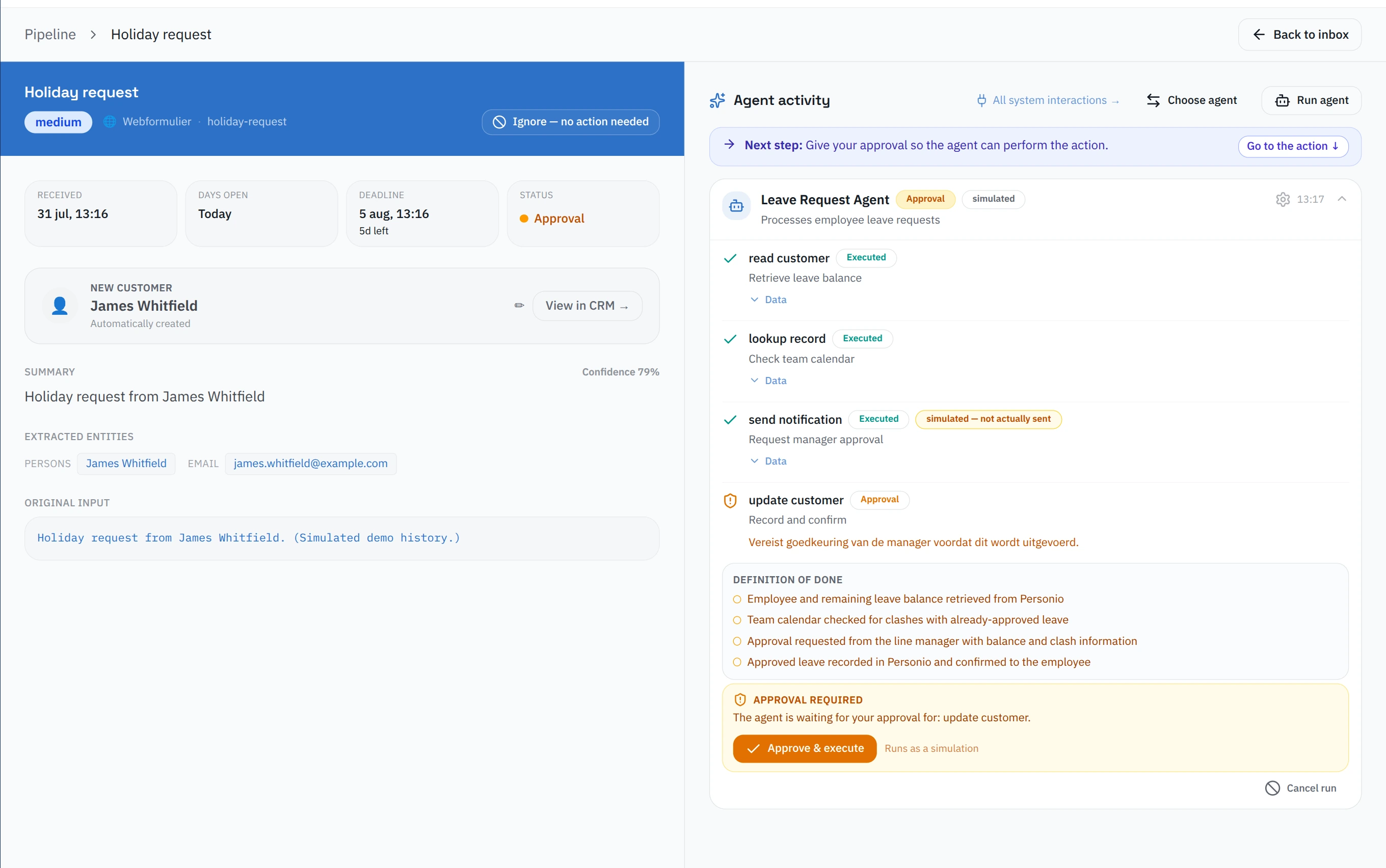Click Ignore — no action needed

coord(570,122)
